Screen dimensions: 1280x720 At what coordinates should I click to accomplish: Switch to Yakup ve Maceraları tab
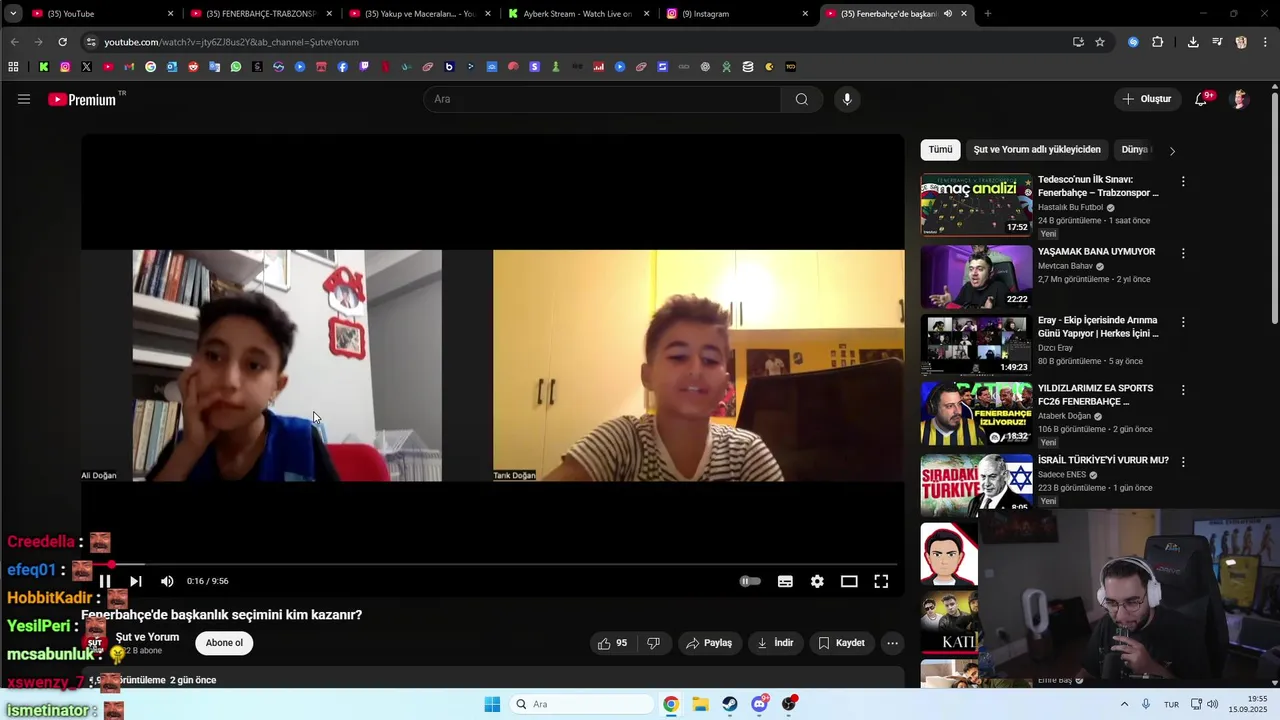click(x=419, y=14)
